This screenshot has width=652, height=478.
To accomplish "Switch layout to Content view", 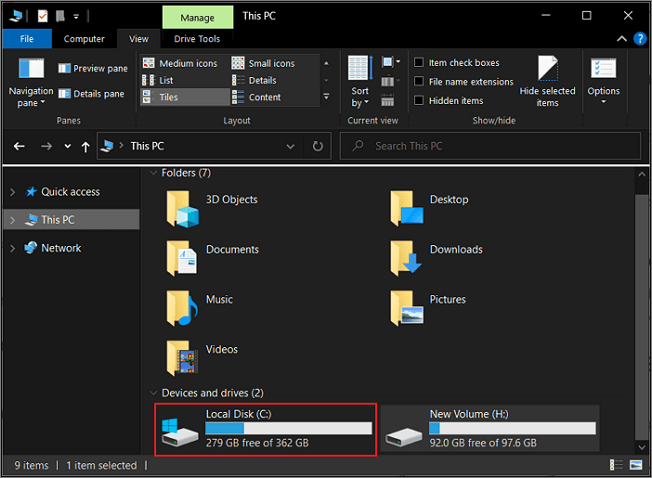I will (x=256, y=97).
